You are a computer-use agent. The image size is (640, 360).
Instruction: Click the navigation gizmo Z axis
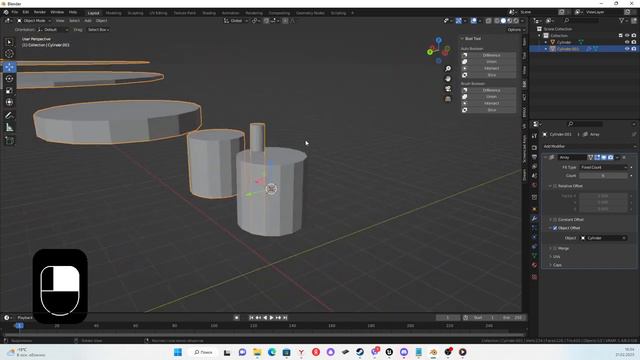(x=438, y=40)
